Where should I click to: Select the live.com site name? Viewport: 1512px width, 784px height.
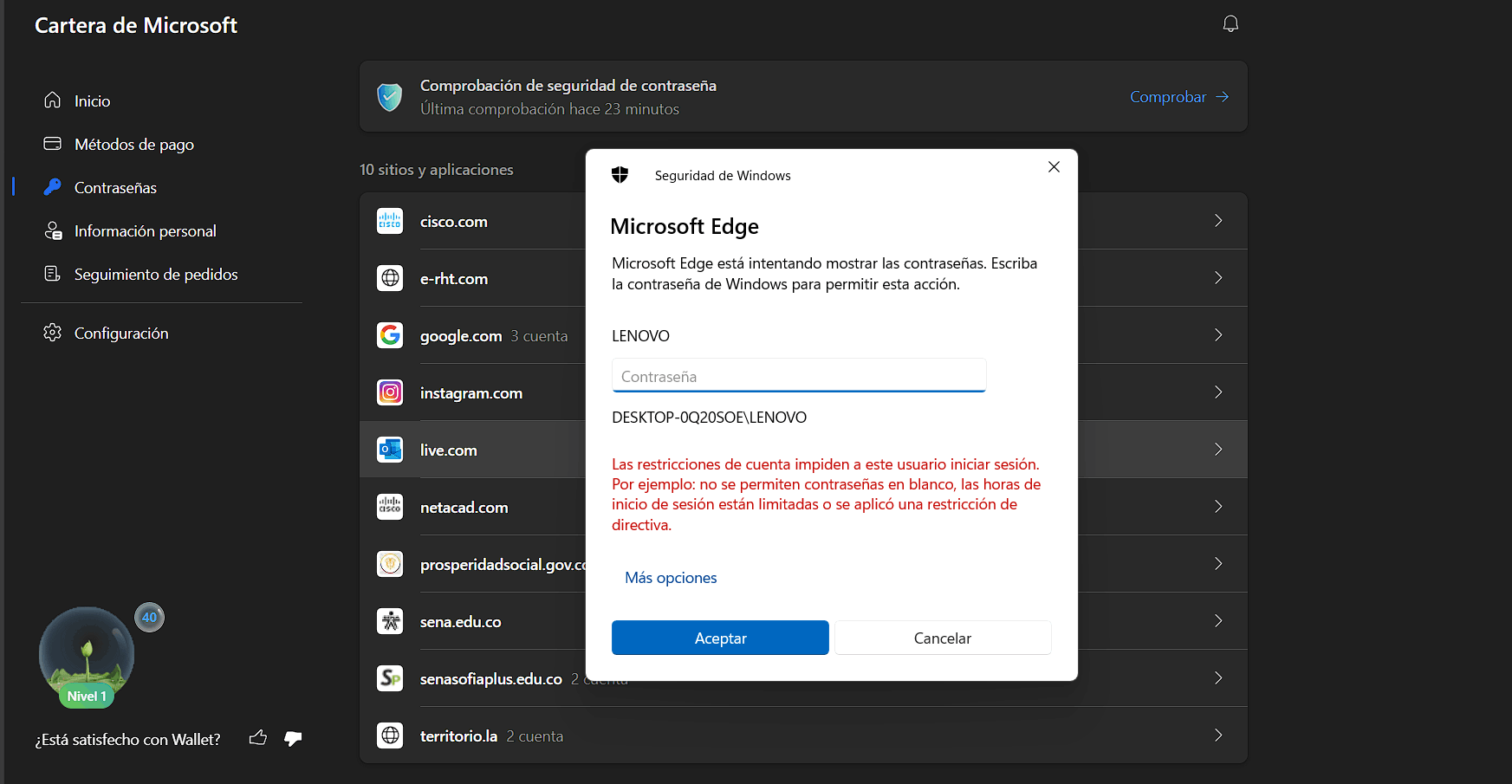point(449,450)
